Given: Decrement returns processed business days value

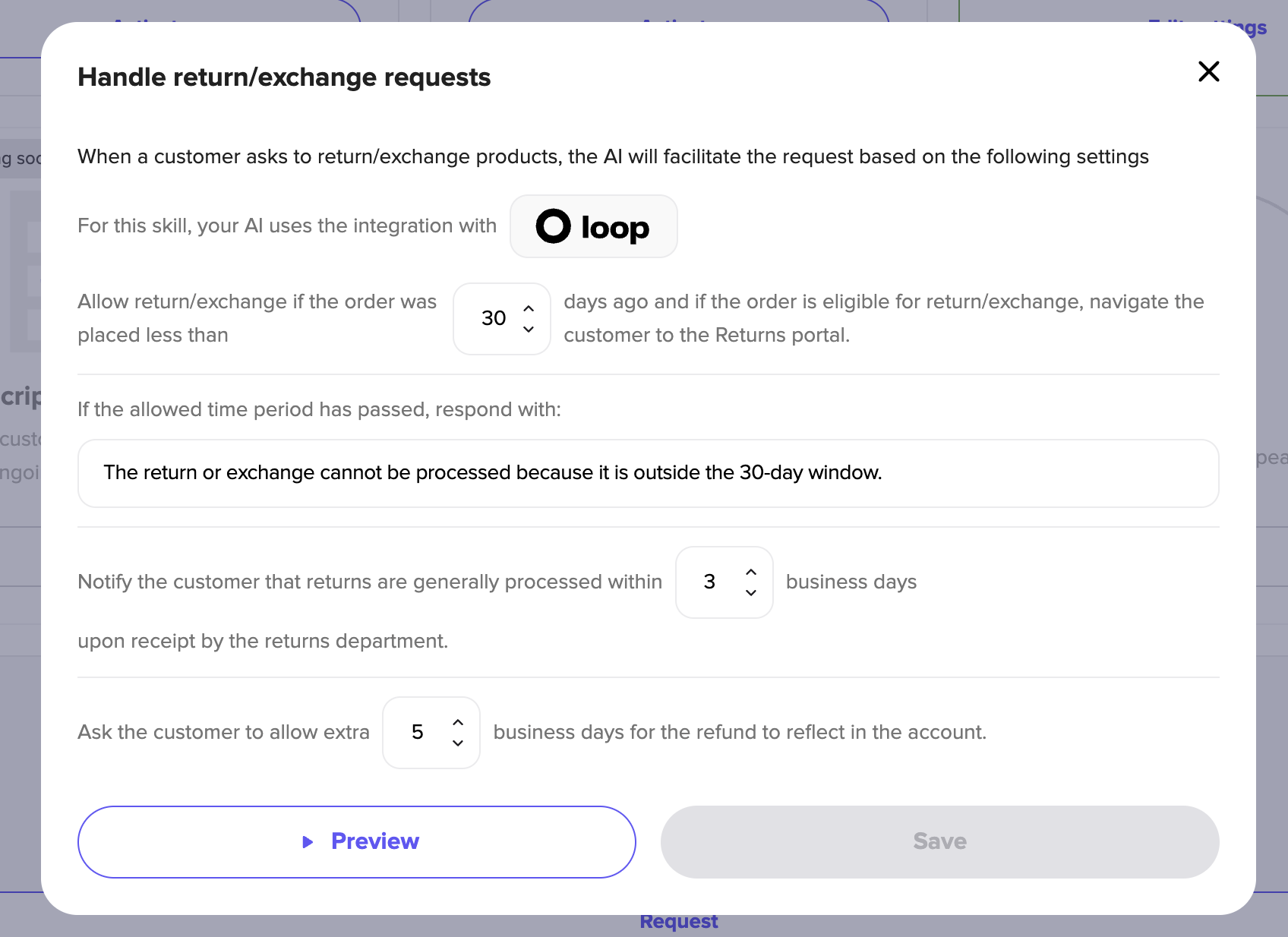Looking at the screenshot, I should coord(751,592).
